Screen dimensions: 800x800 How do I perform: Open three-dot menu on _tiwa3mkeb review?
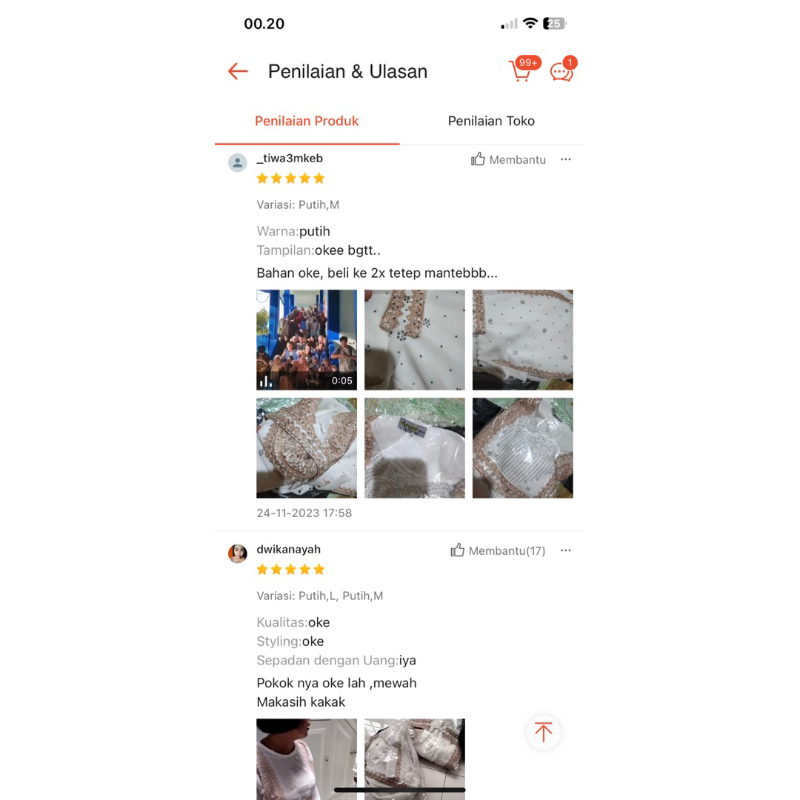pyautogui.click(x=565, y=160)
